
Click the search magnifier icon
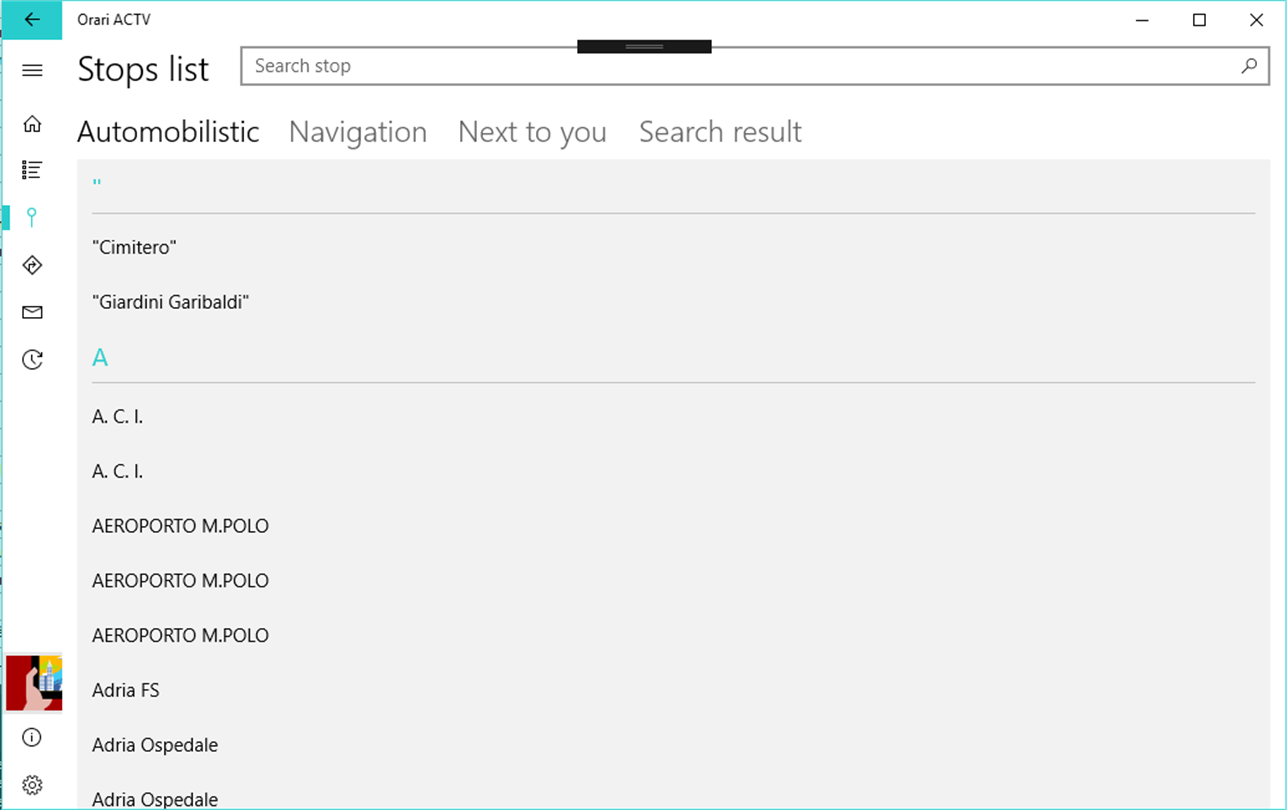(1249, 66)
